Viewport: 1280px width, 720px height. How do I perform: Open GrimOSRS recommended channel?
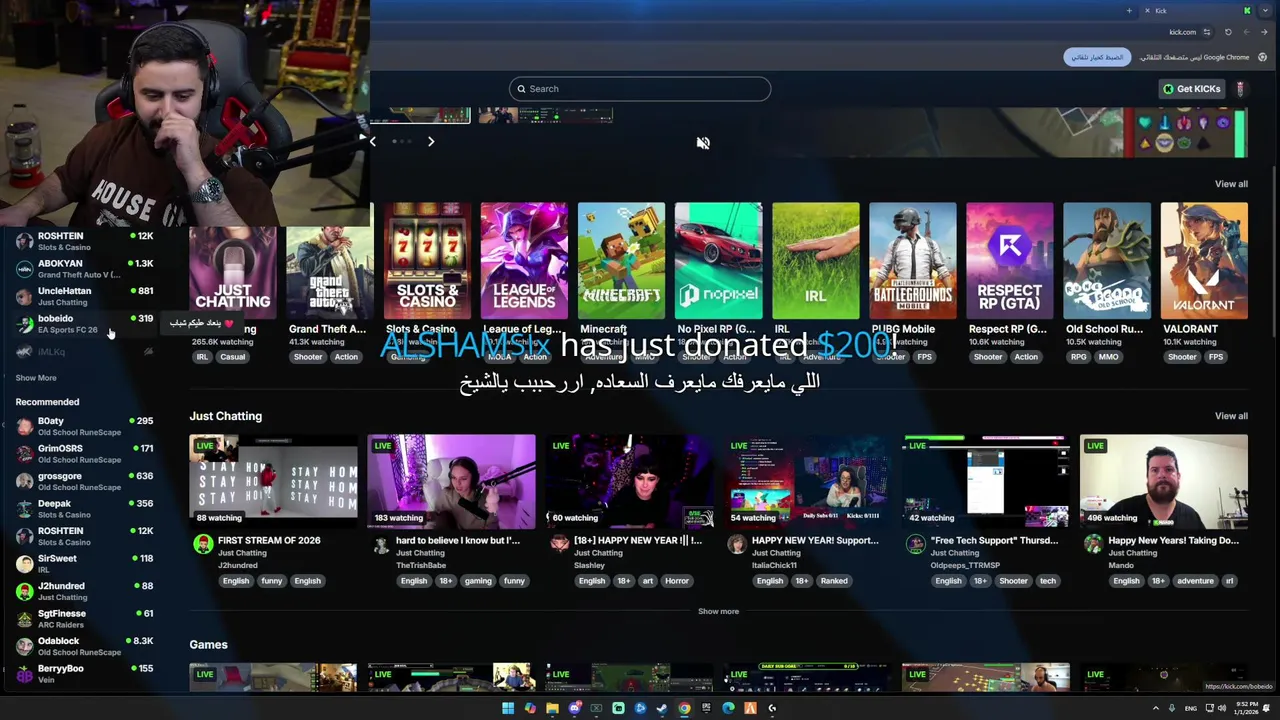(85, 454)
